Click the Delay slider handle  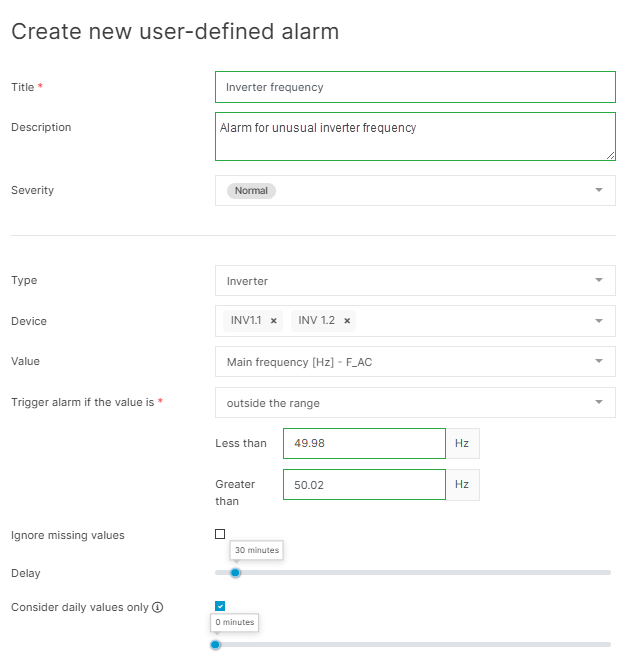[236, 572]
